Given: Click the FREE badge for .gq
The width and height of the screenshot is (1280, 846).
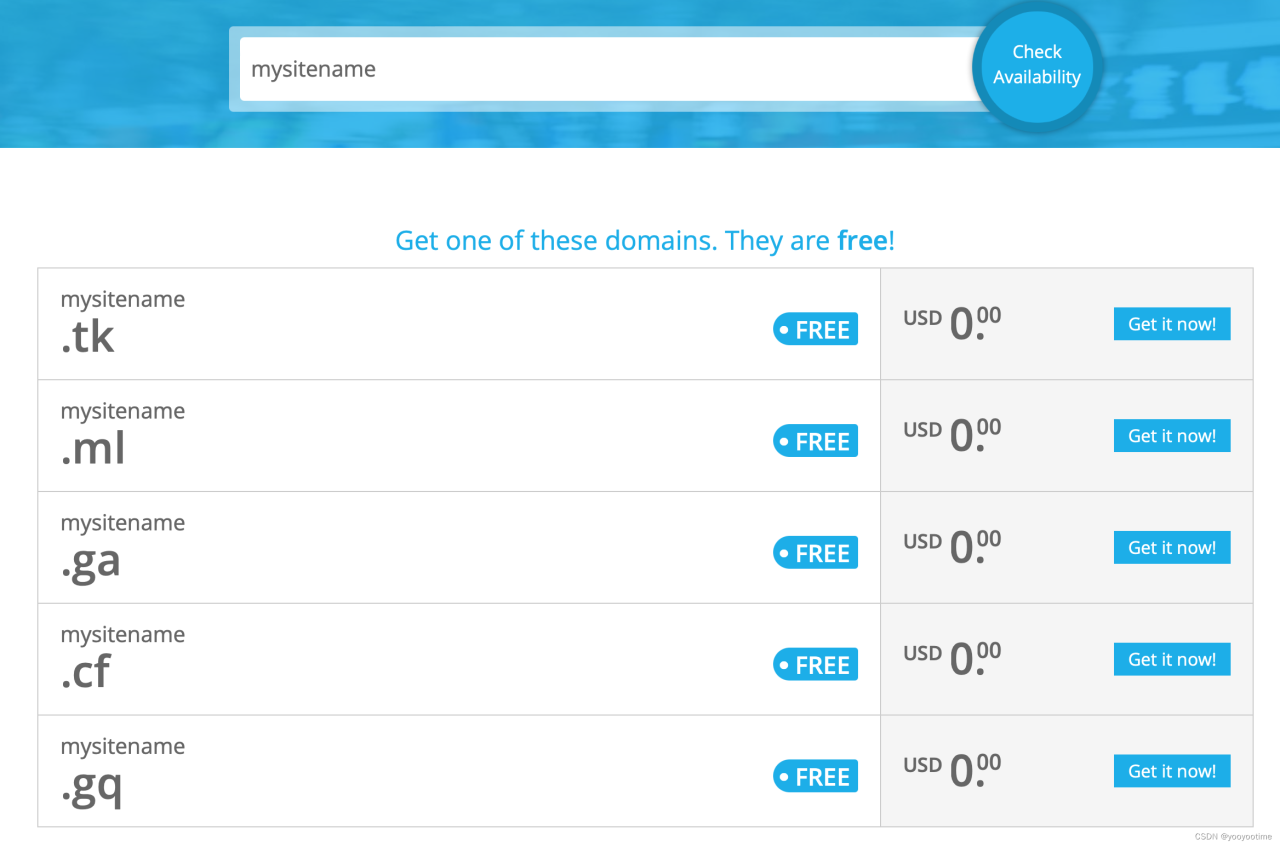Looking at the screenshot, I should pyautogui.click(x=815, y=777).
